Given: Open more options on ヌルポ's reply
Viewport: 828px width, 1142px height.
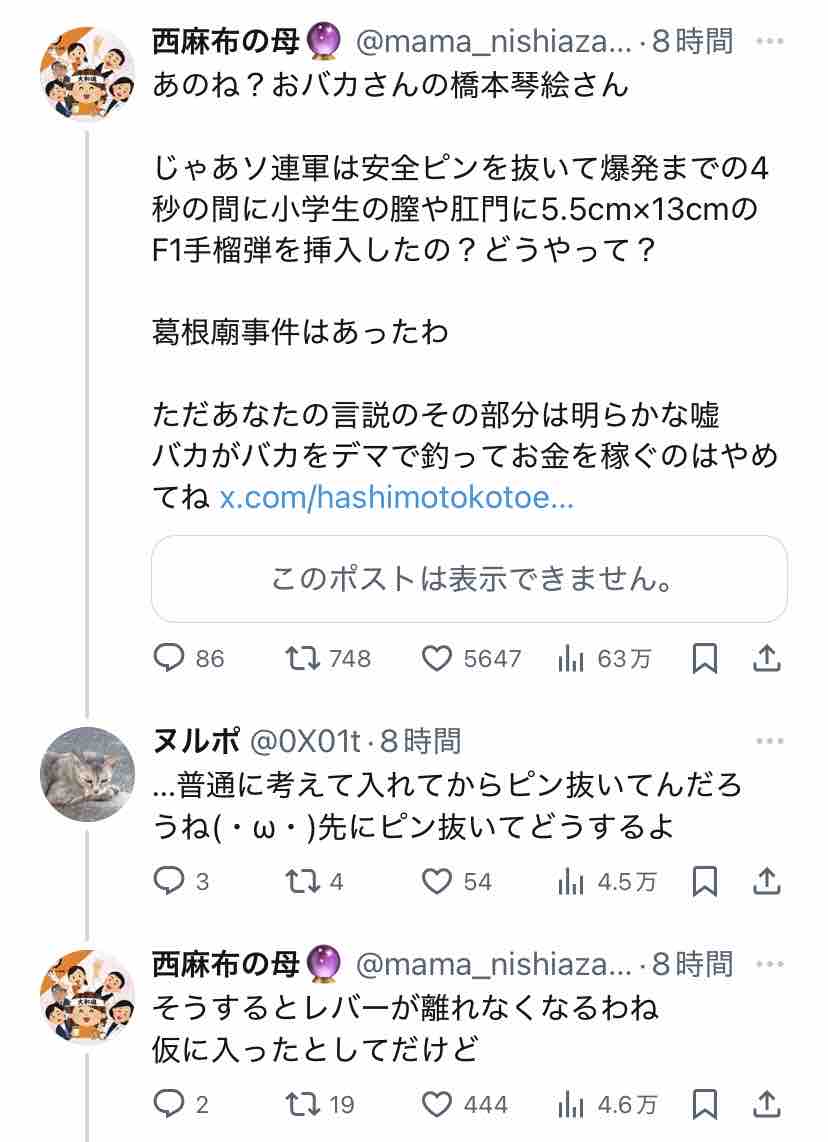Looking at the screenshot, I should [770, 741].
